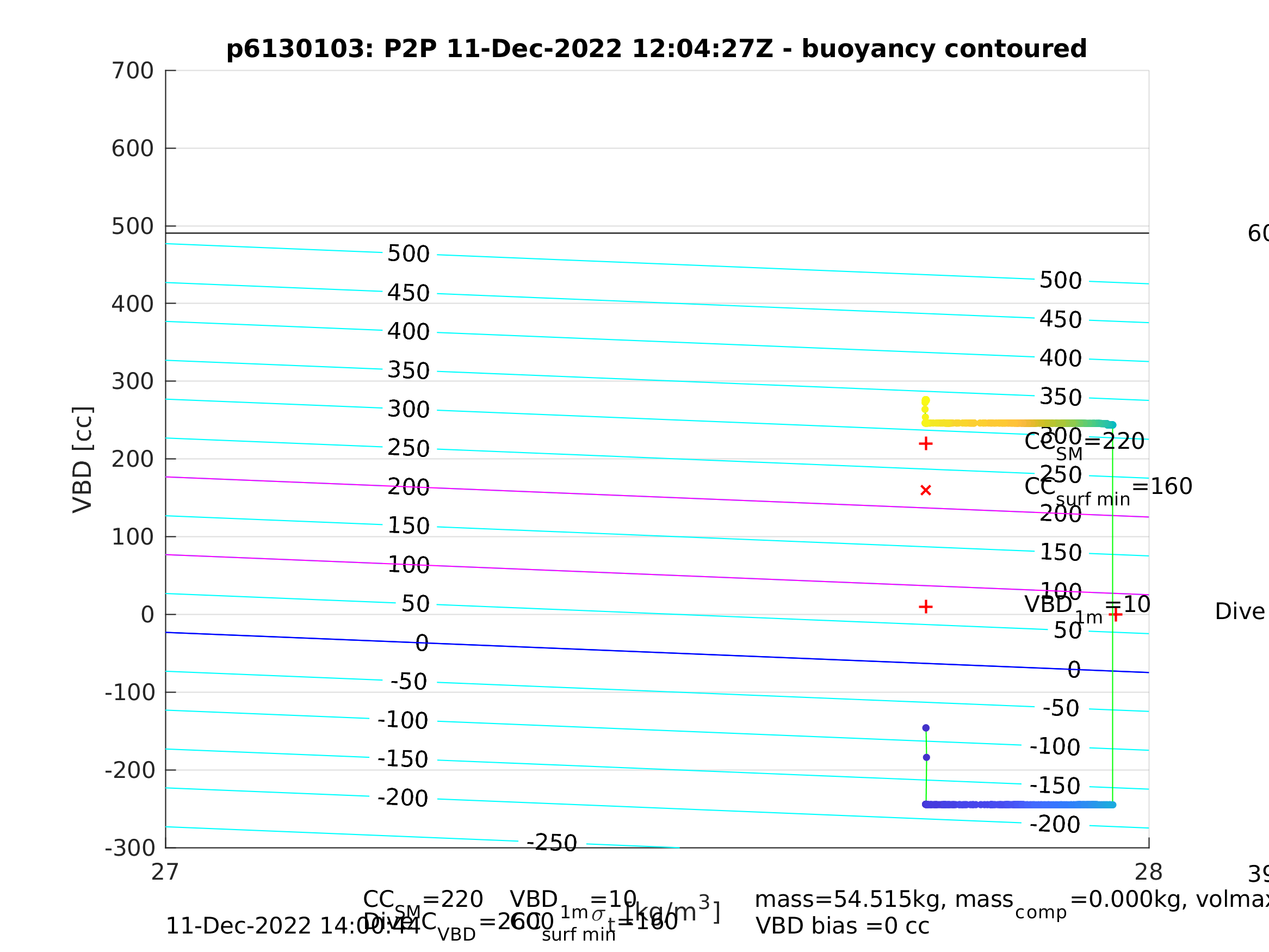Image resolution: width=1269 pixels, height=952 pixels.
Task: Click the right-side '-200' contour label
Action: tap(1055, 825)
